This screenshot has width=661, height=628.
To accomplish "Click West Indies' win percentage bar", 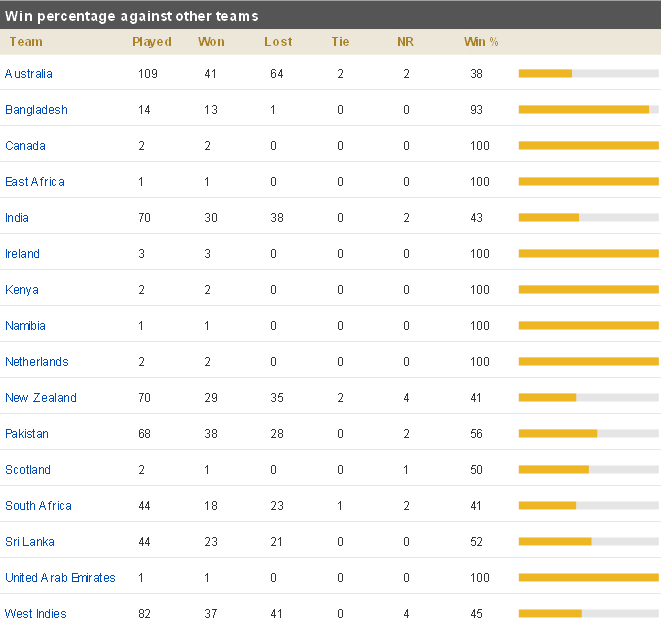I will click(588, 614).
